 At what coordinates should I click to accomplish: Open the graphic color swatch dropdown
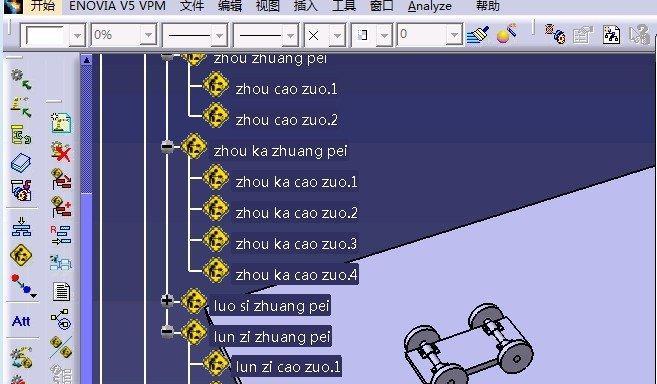77,35
